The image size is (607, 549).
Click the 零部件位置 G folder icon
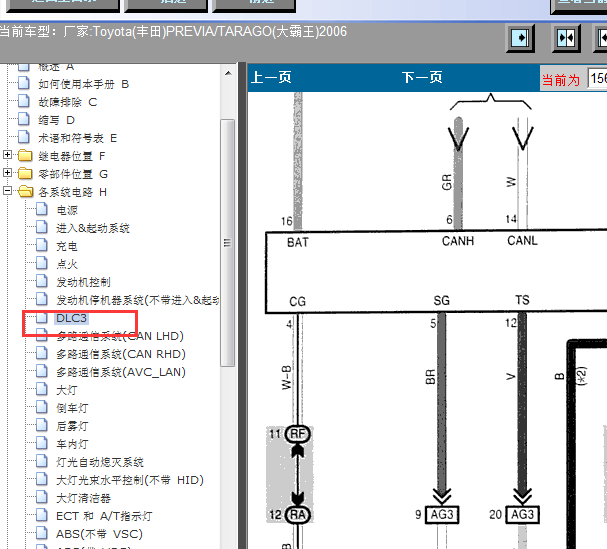tap(25, 173)
